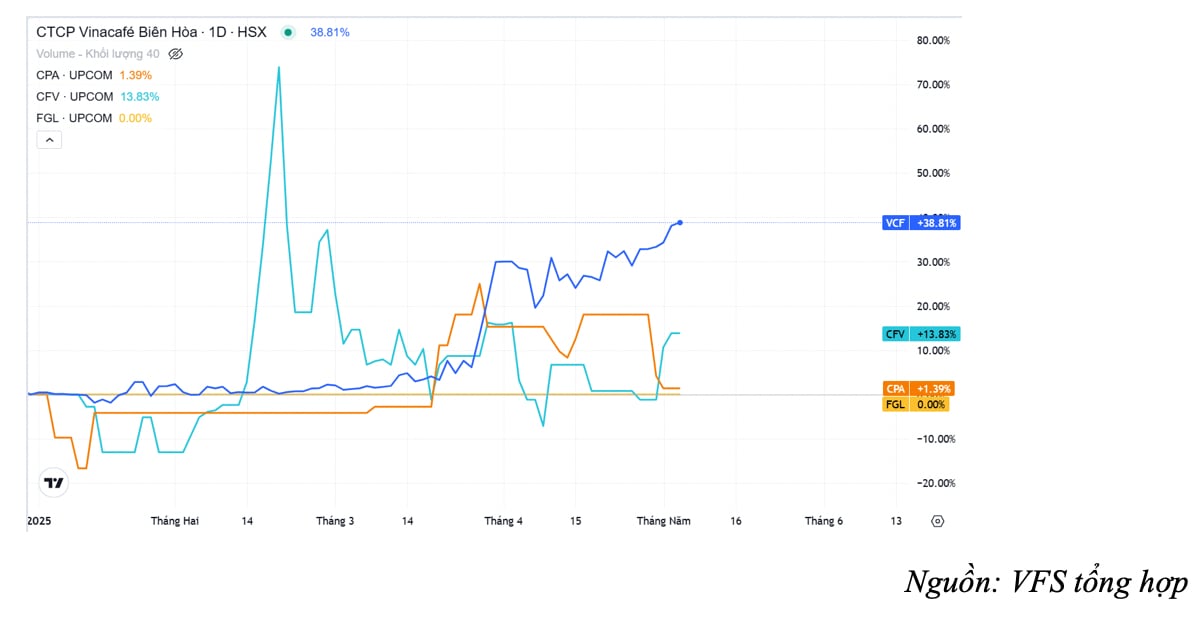Screen dimensions: 1200x618
Task: Click the 10.00% axis label
Action: point(933,350)
